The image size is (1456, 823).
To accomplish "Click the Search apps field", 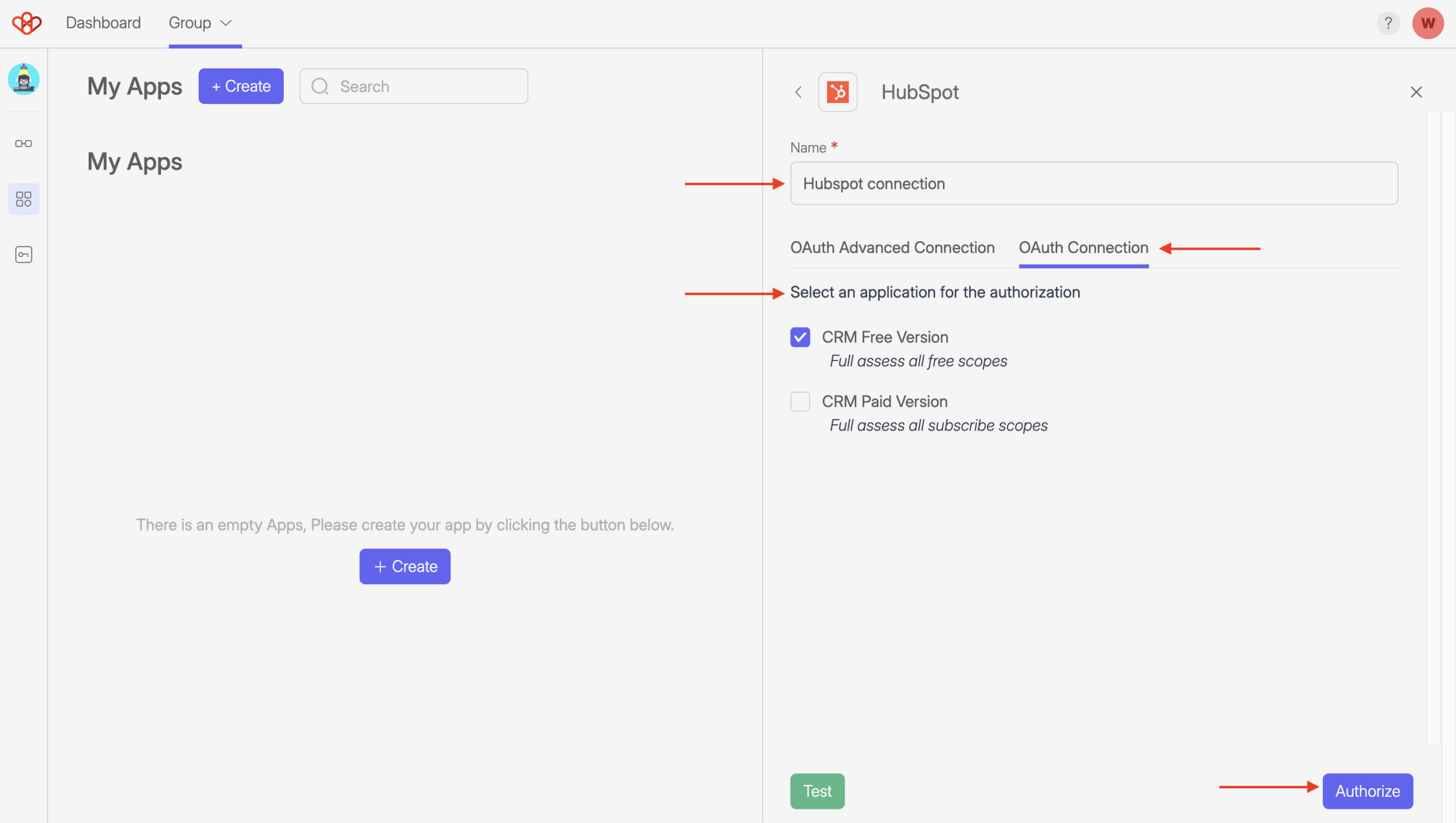I will pos(414,86).
